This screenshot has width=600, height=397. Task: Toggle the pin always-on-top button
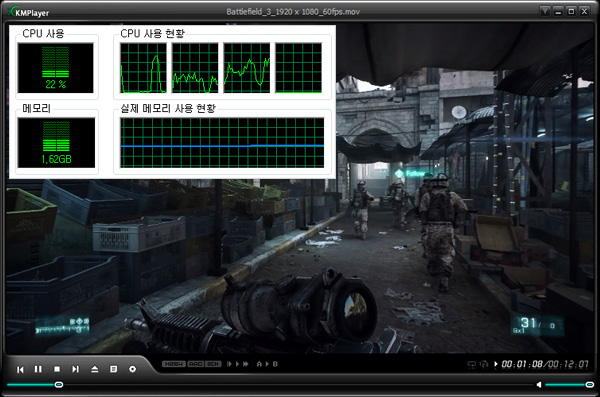pos(545,11)
